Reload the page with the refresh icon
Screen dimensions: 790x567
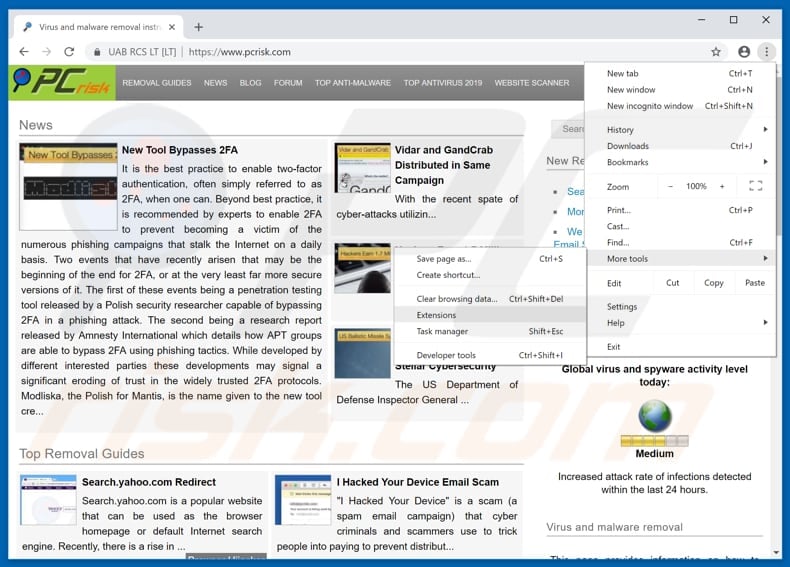coord(69,52)
